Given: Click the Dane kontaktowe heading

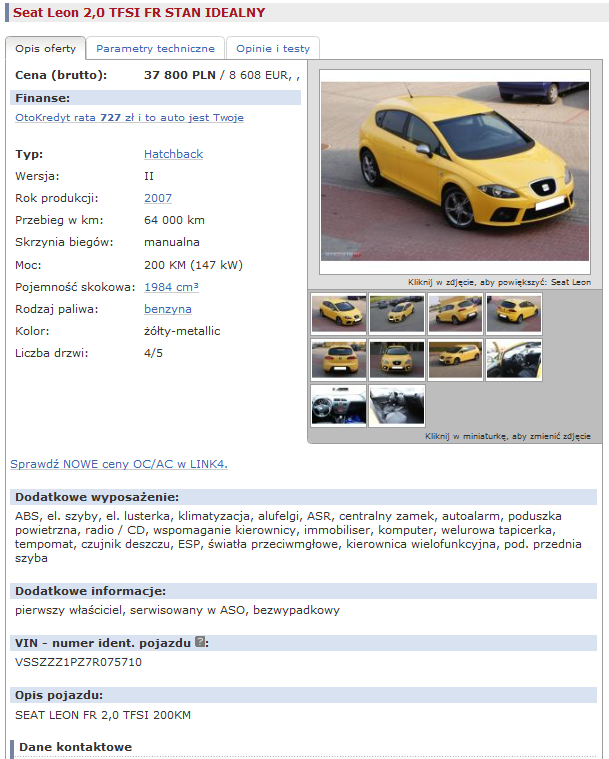Looking at the screenshot, I should click(x=76, y=747).
